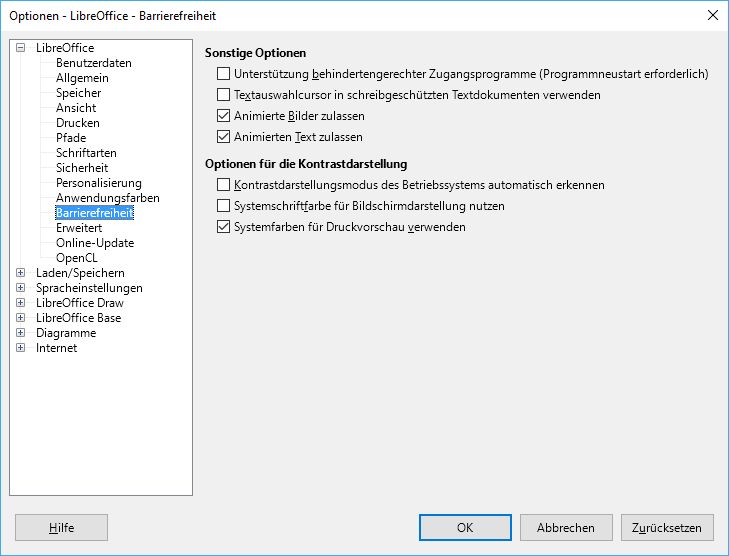
Task: Open the Anwendungsfarben settings page
Action: pos(107,198)
